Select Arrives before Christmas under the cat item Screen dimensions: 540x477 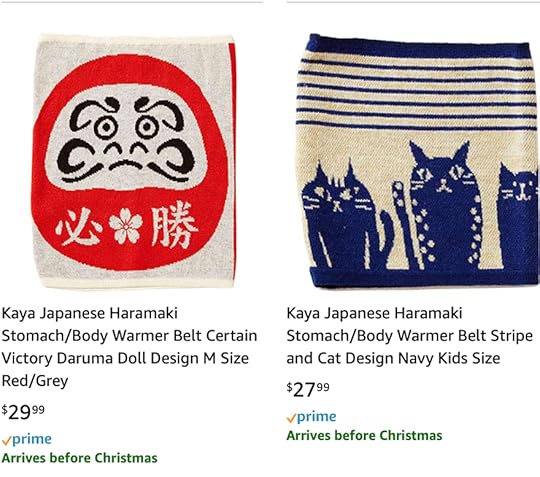[364, 436]
